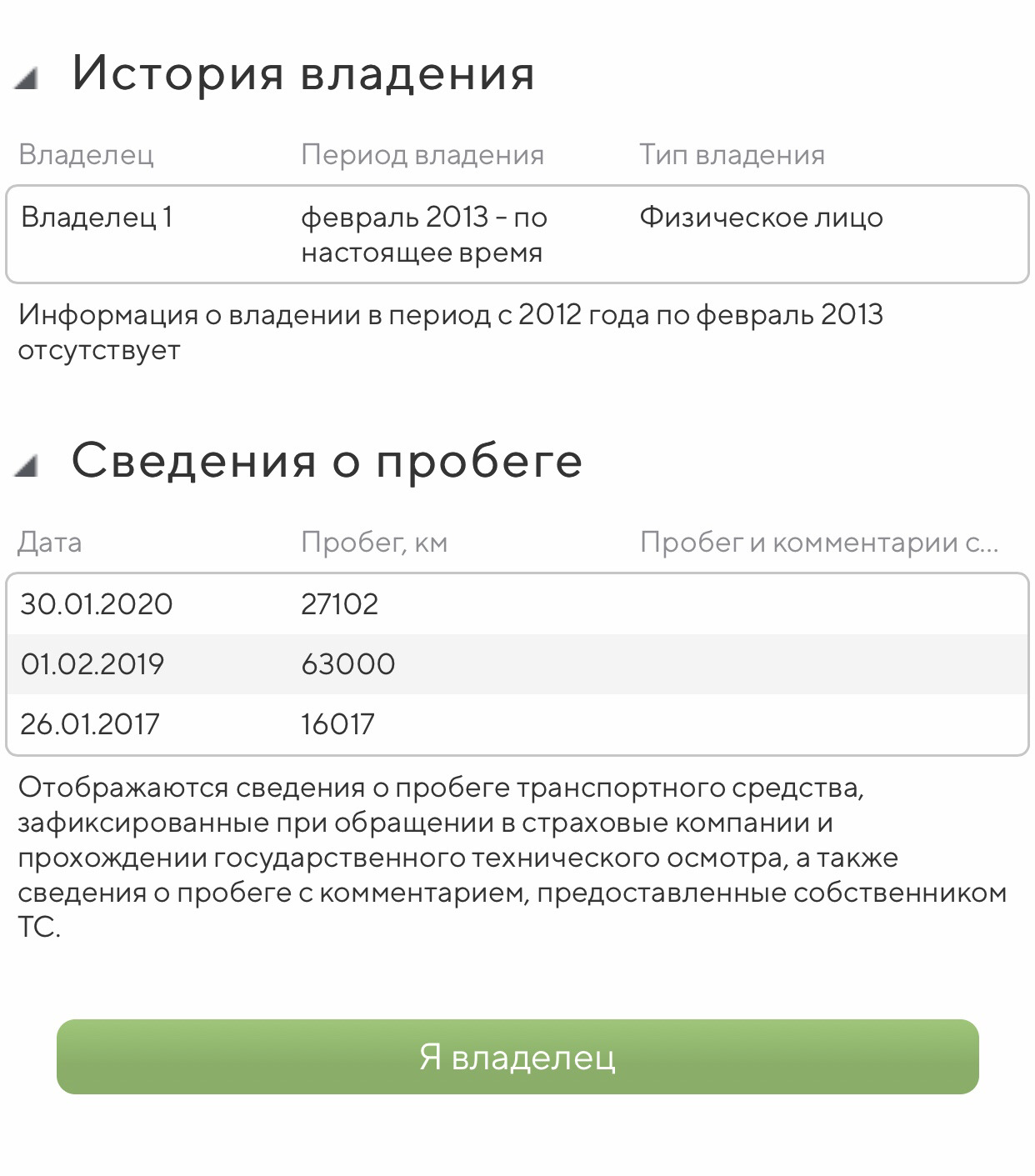Click the Владелец column header
Viewport: 1035px width, 1176px height.
[86, 155]
